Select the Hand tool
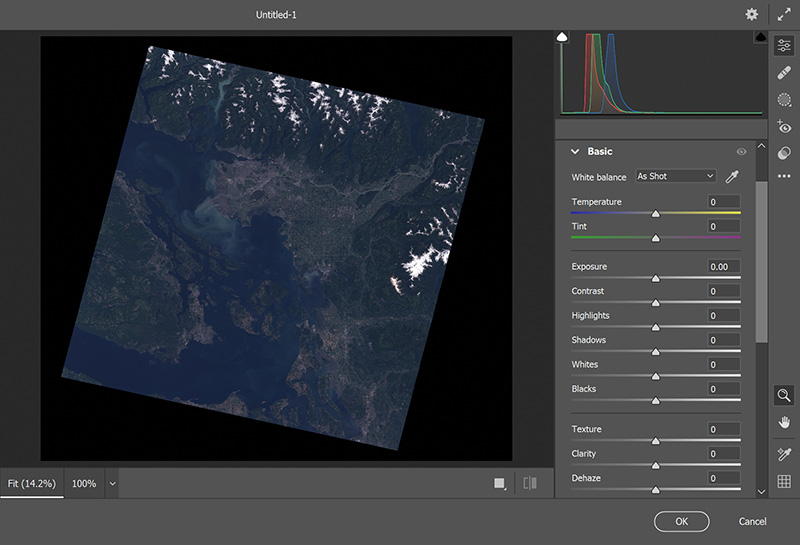The image size is (800, 545). point(784,422)
